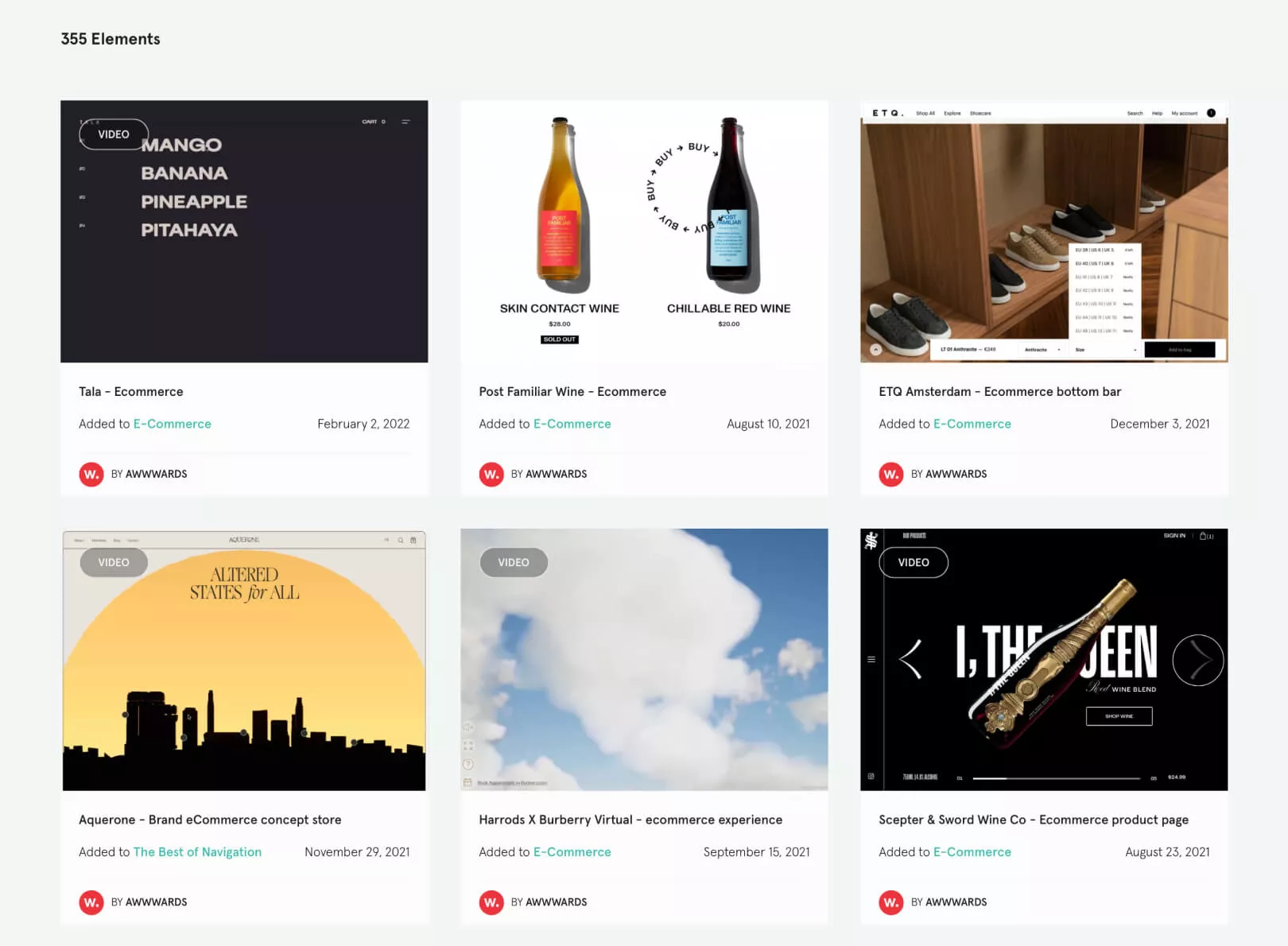Screen dimensions: 1288x946
Task: Click the date "August 10, 2021"
Action: coord(768,424)
